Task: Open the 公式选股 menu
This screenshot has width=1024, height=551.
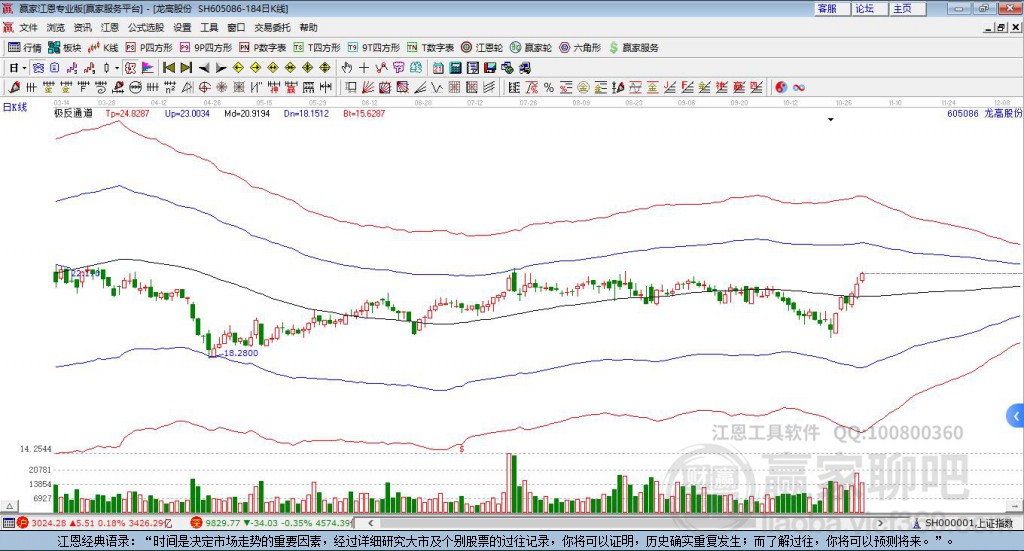Action: point(146,27)
